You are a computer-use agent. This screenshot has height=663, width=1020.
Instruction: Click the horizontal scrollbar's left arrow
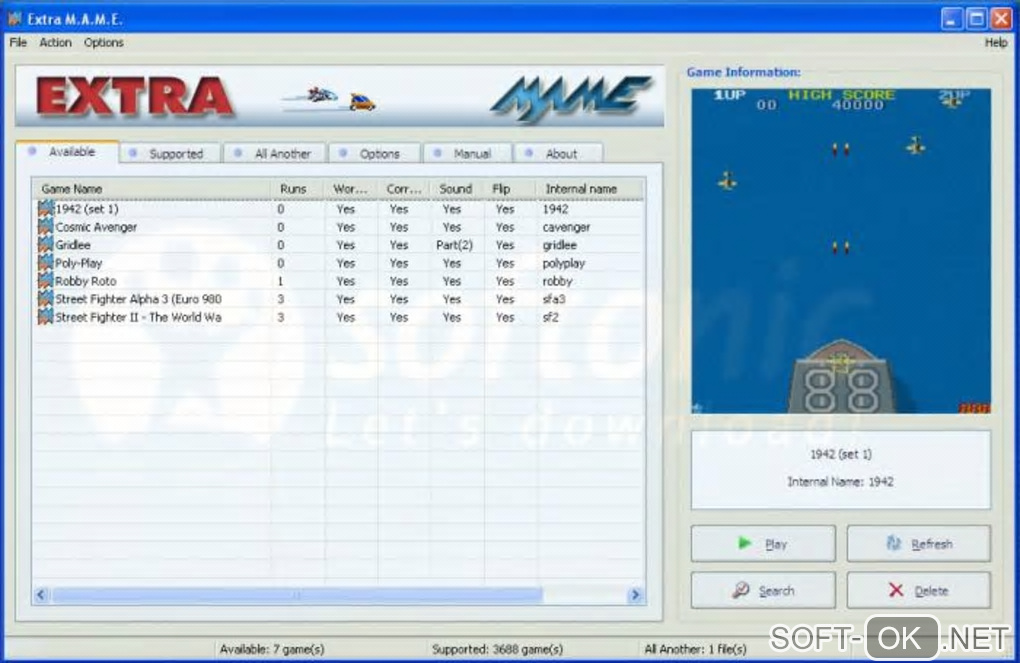click(41, 595)
